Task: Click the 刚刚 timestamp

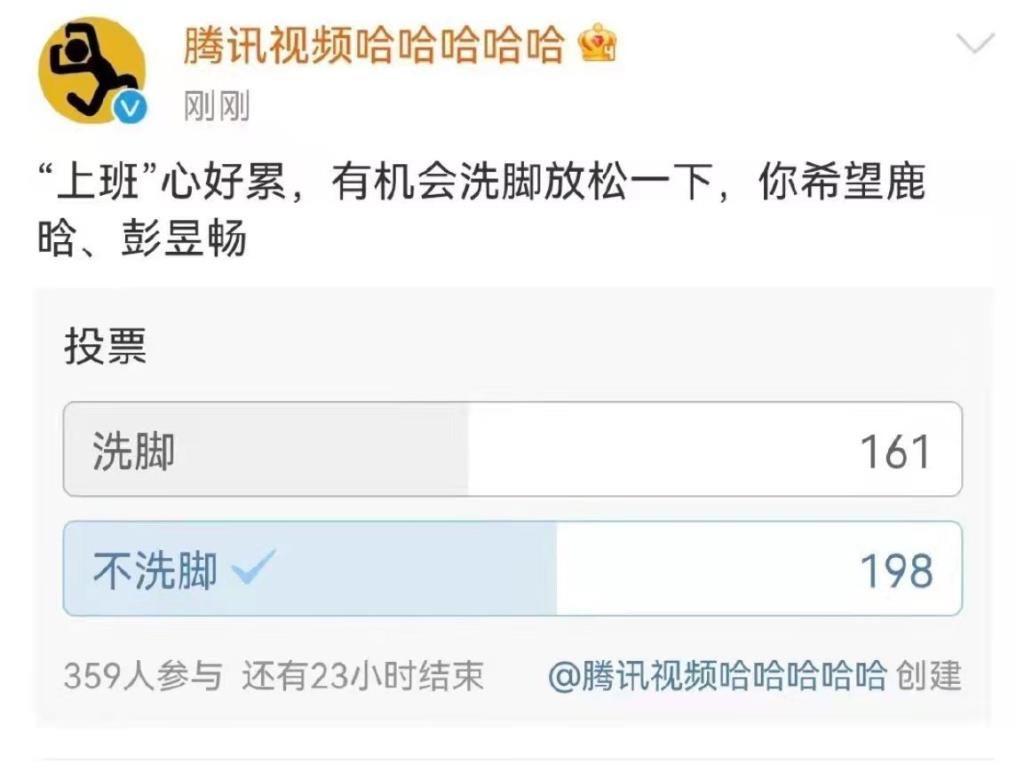Action: point(216,105)
